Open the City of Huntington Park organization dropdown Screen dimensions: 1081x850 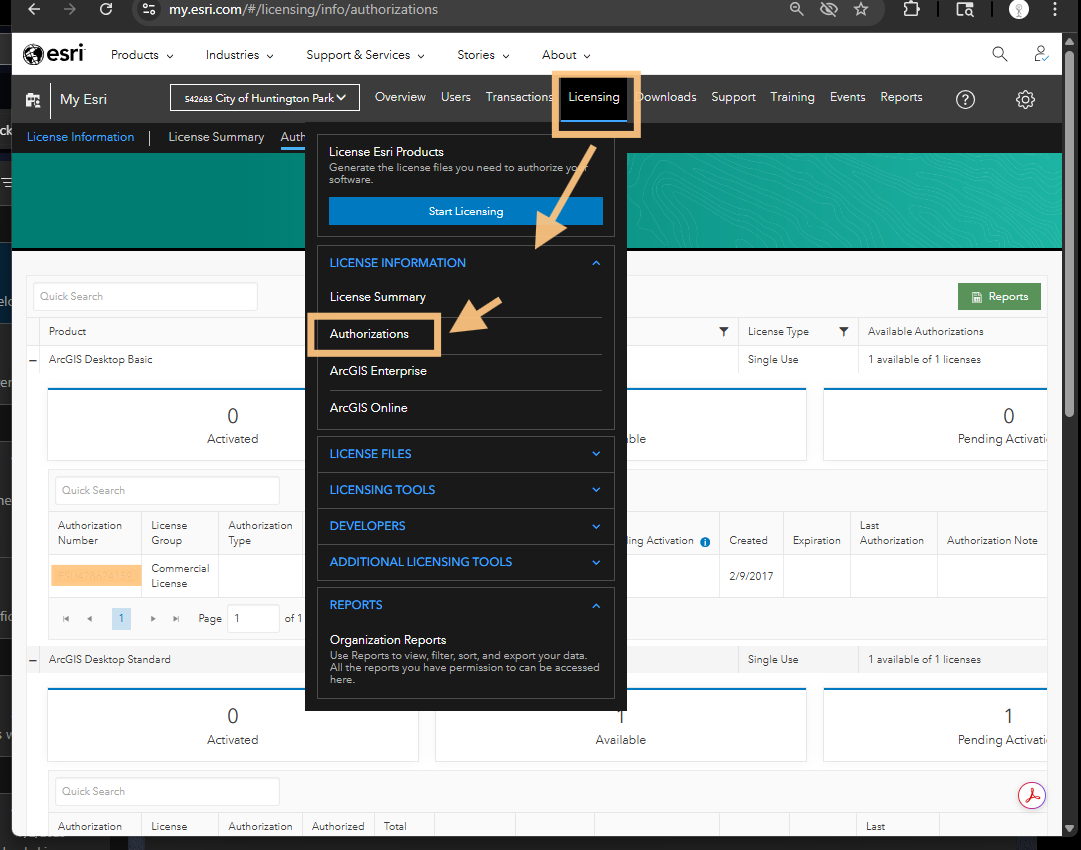pyautogui.click(x=265, y=98)
